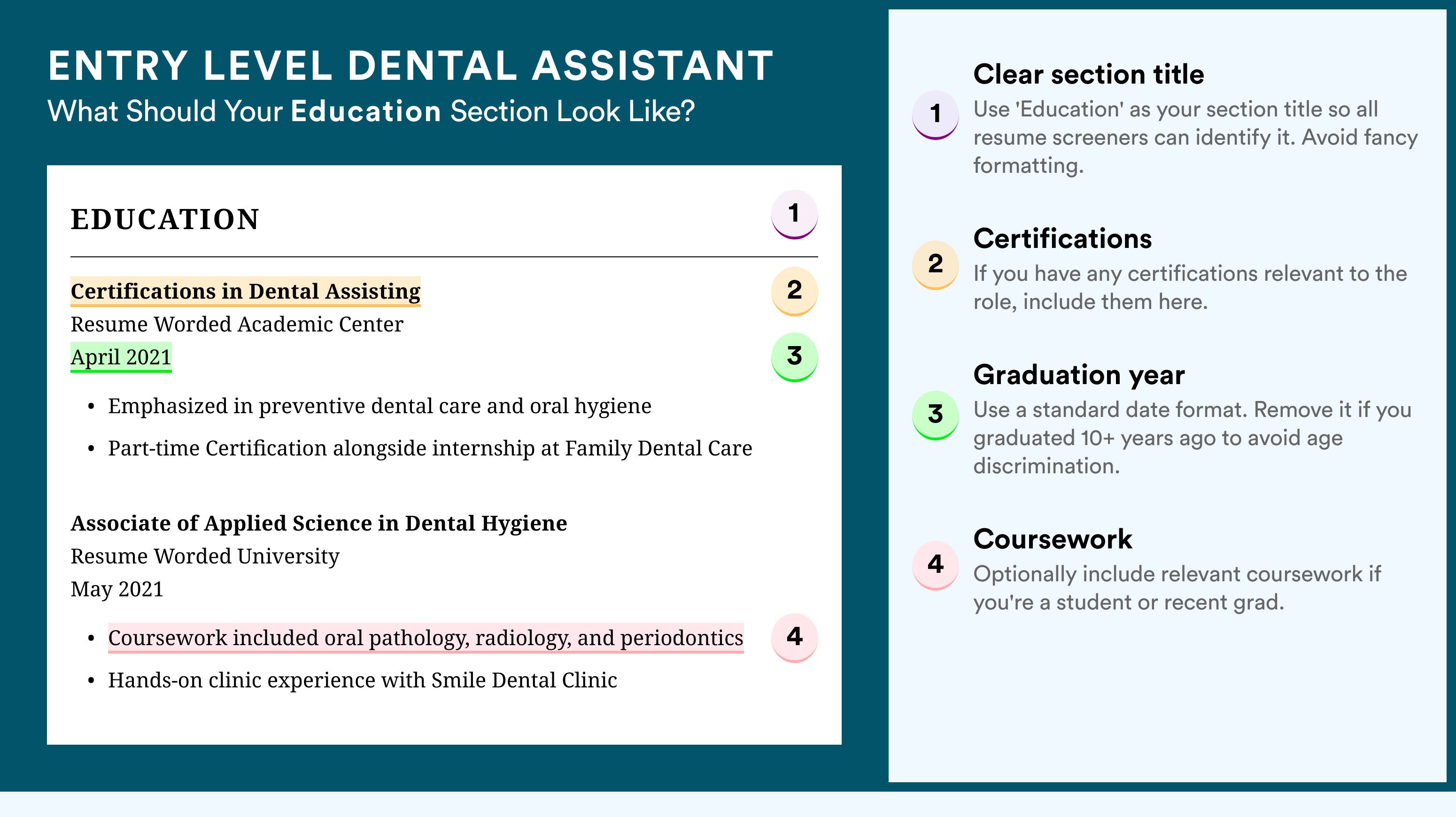This screenshot has width=1456, height=817.
Task: Click Associate of Applied Science in Dental Hygiene
Action: [x=319, y=523]
